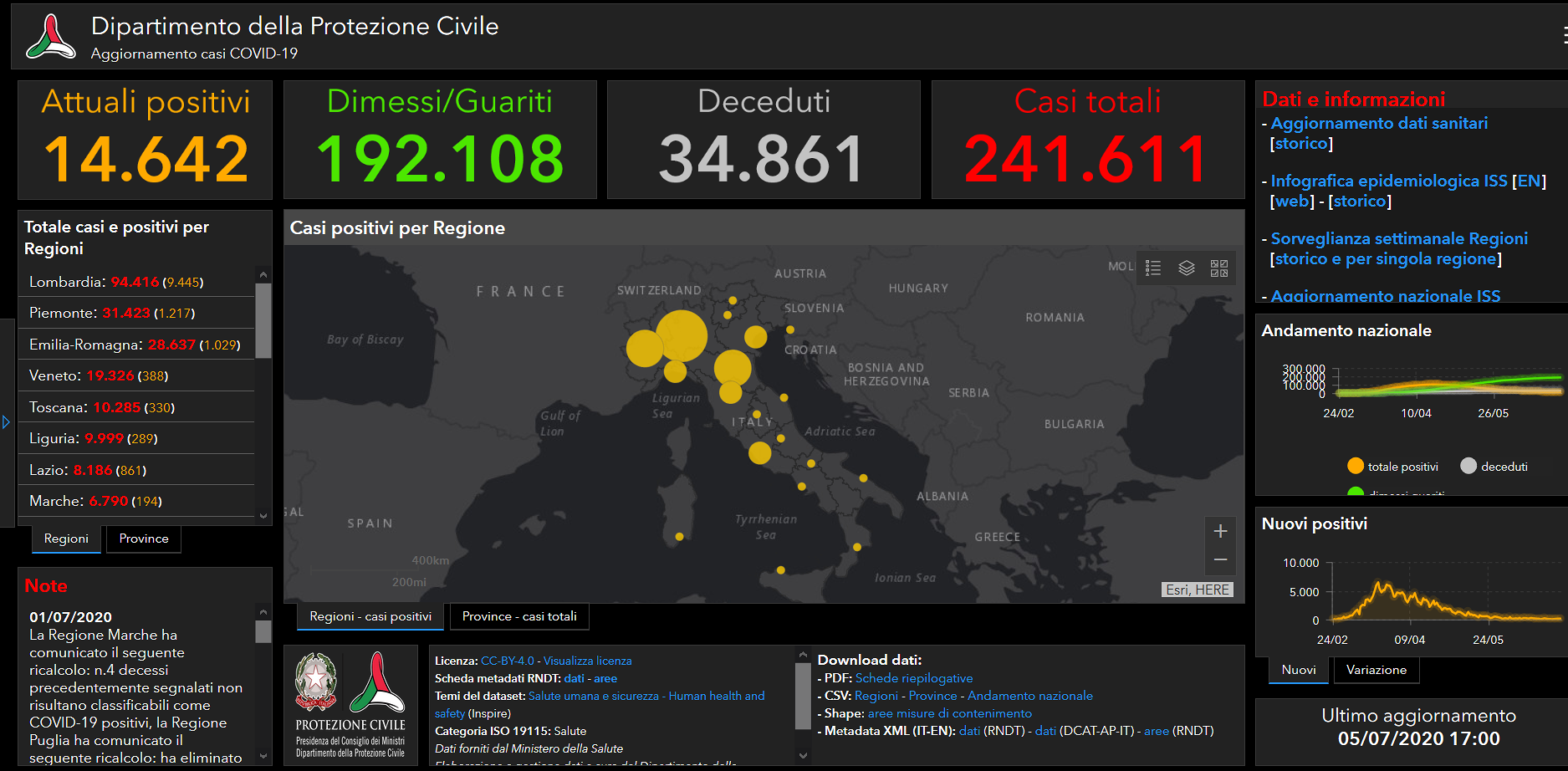Open the map layer list icon
Screen dimensions: 1568x771
point(1186,268)
